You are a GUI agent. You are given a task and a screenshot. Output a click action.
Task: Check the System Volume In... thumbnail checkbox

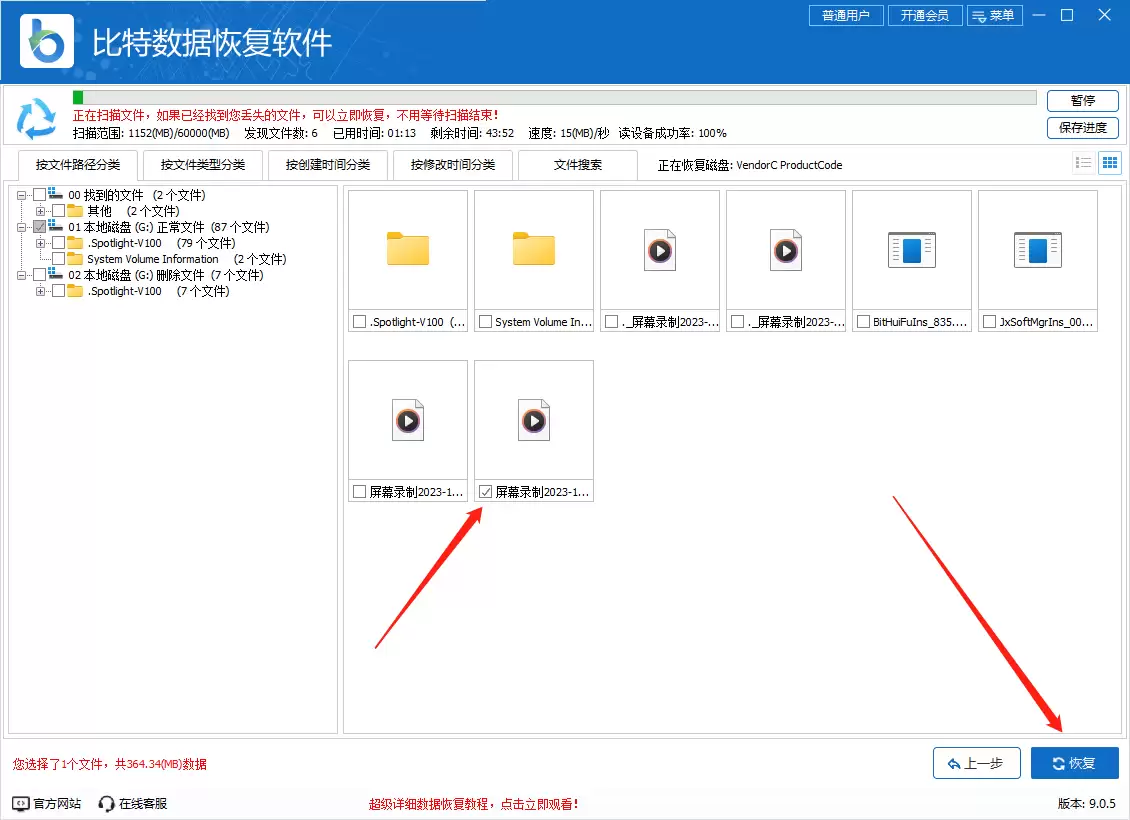(x=486, y=322)
